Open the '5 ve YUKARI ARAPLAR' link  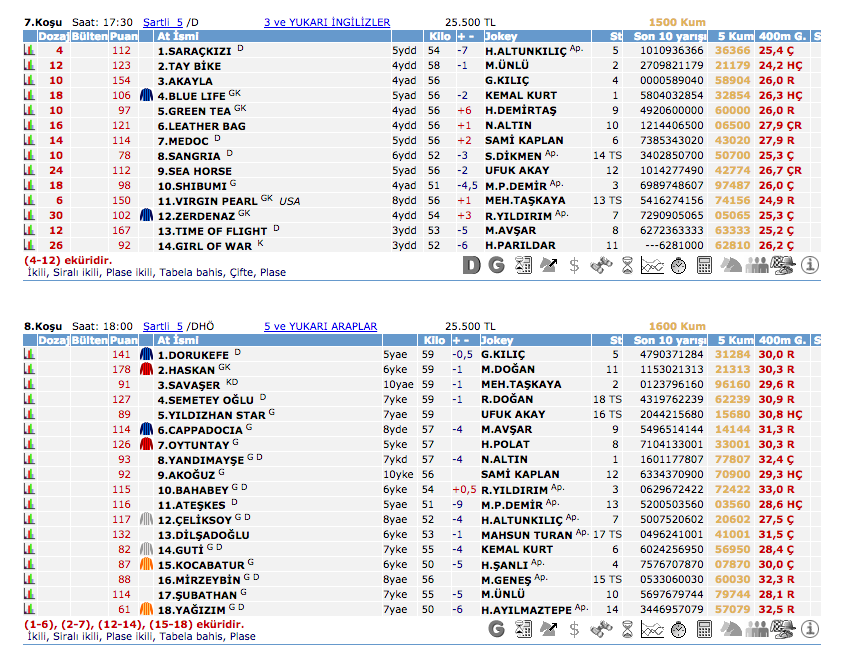320,326
